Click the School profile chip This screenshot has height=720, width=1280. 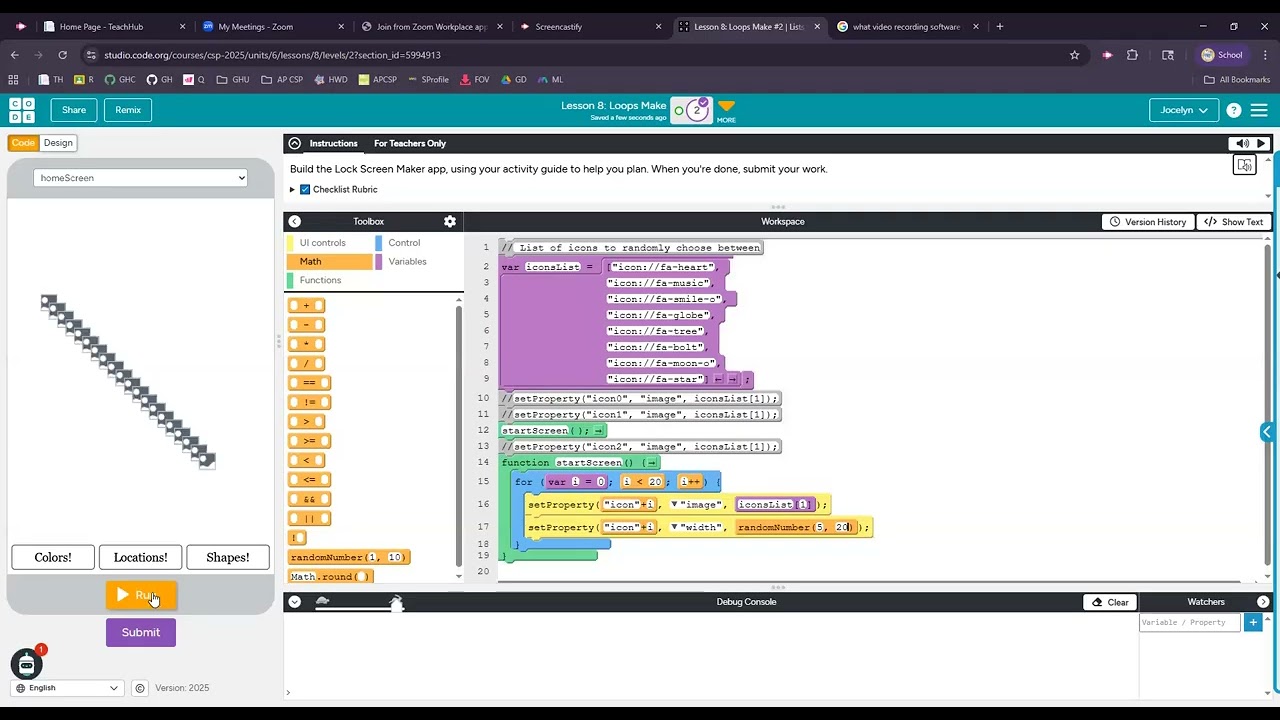tap(1222, 55)
